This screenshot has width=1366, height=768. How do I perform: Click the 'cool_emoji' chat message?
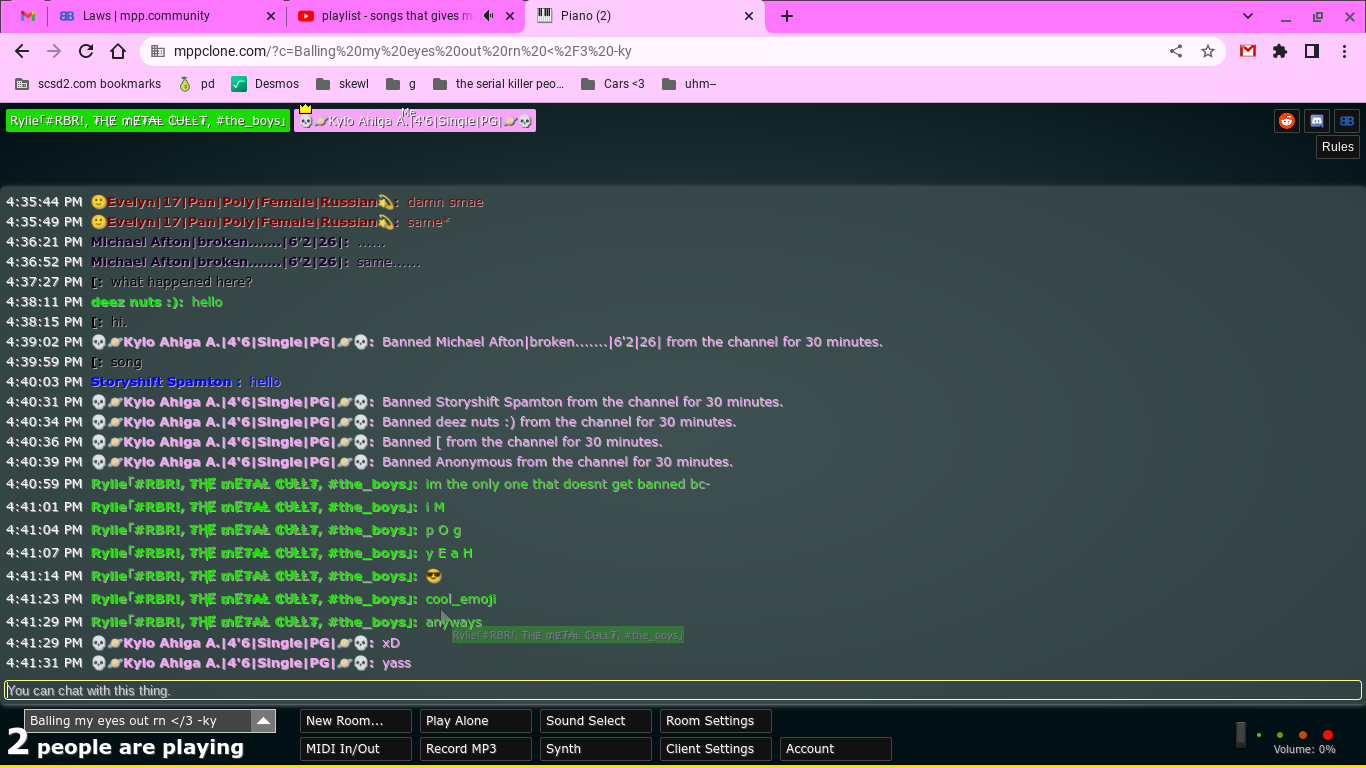pos(461,599)
